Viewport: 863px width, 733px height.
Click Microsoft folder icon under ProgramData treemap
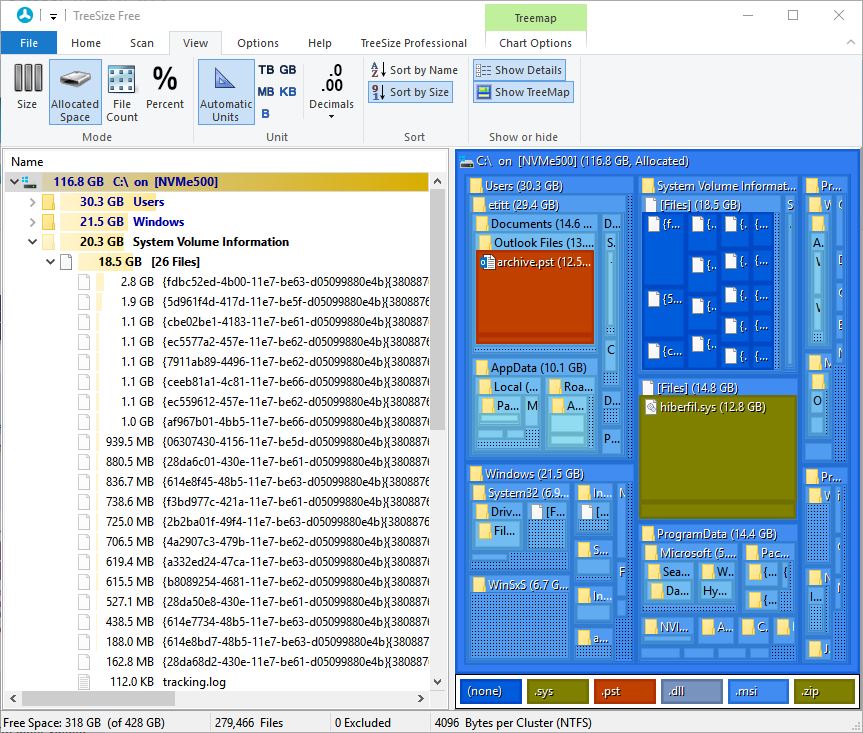pos(651,553)
